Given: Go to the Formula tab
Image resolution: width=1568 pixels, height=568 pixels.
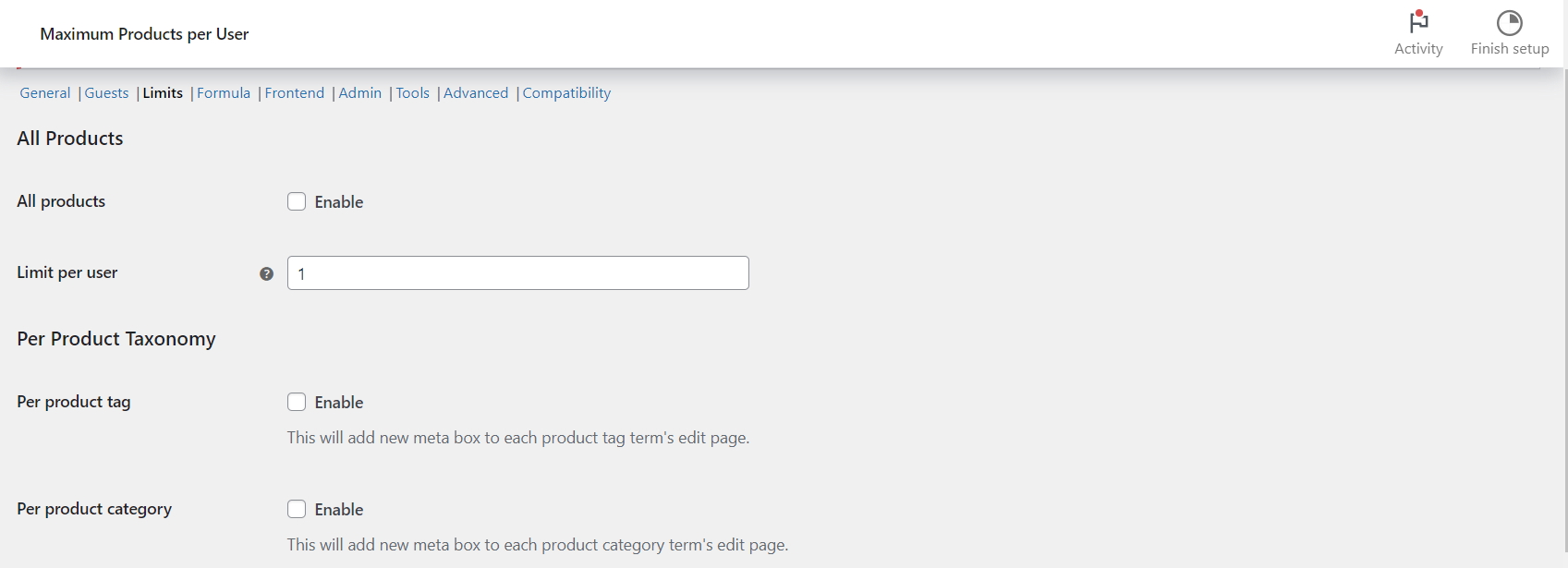Looking at the screenshot, I should (x=224, y=93).
